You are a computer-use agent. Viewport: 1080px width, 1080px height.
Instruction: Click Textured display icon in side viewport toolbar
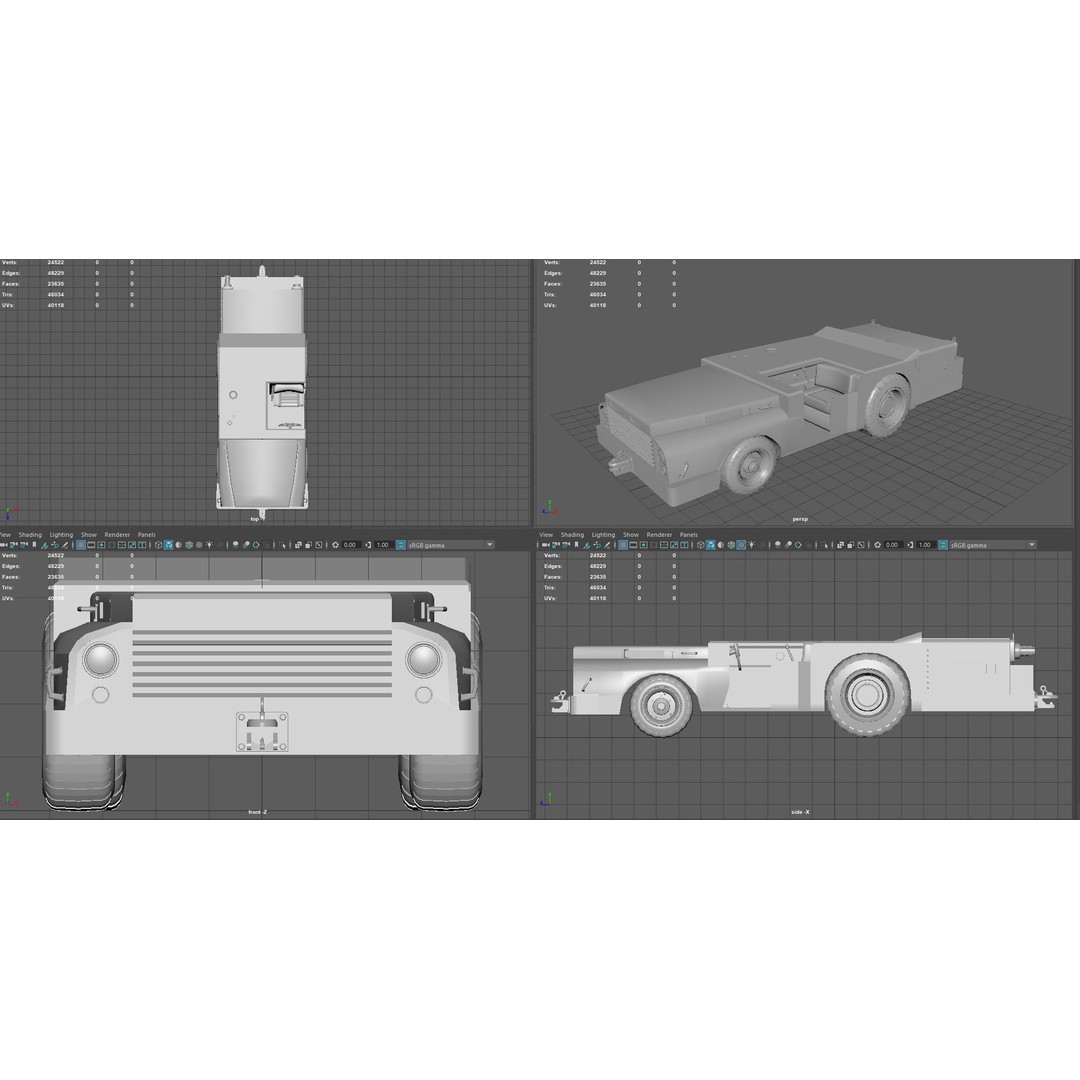(741, 545)
